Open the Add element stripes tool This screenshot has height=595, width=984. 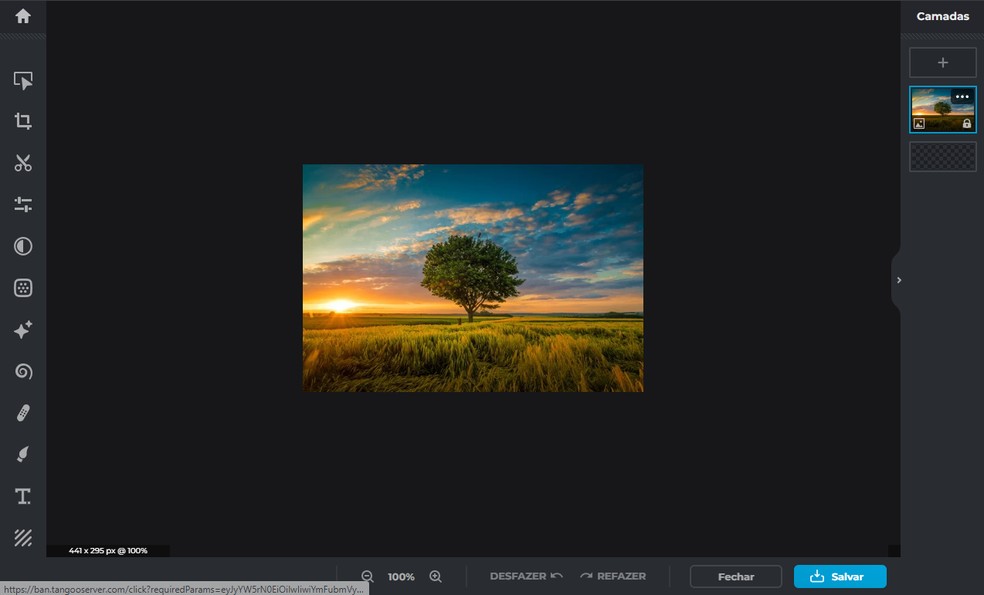(23, 538)
